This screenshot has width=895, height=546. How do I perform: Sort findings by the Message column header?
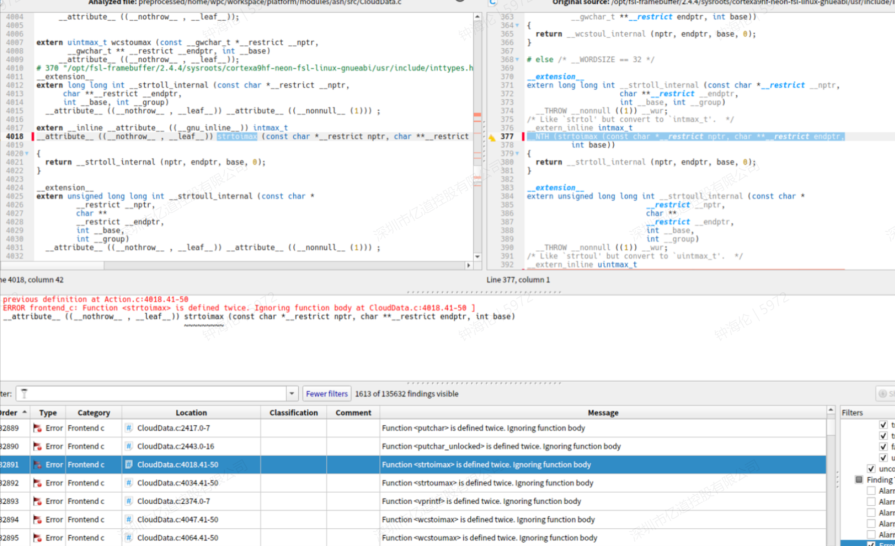(x=602, y=412)
